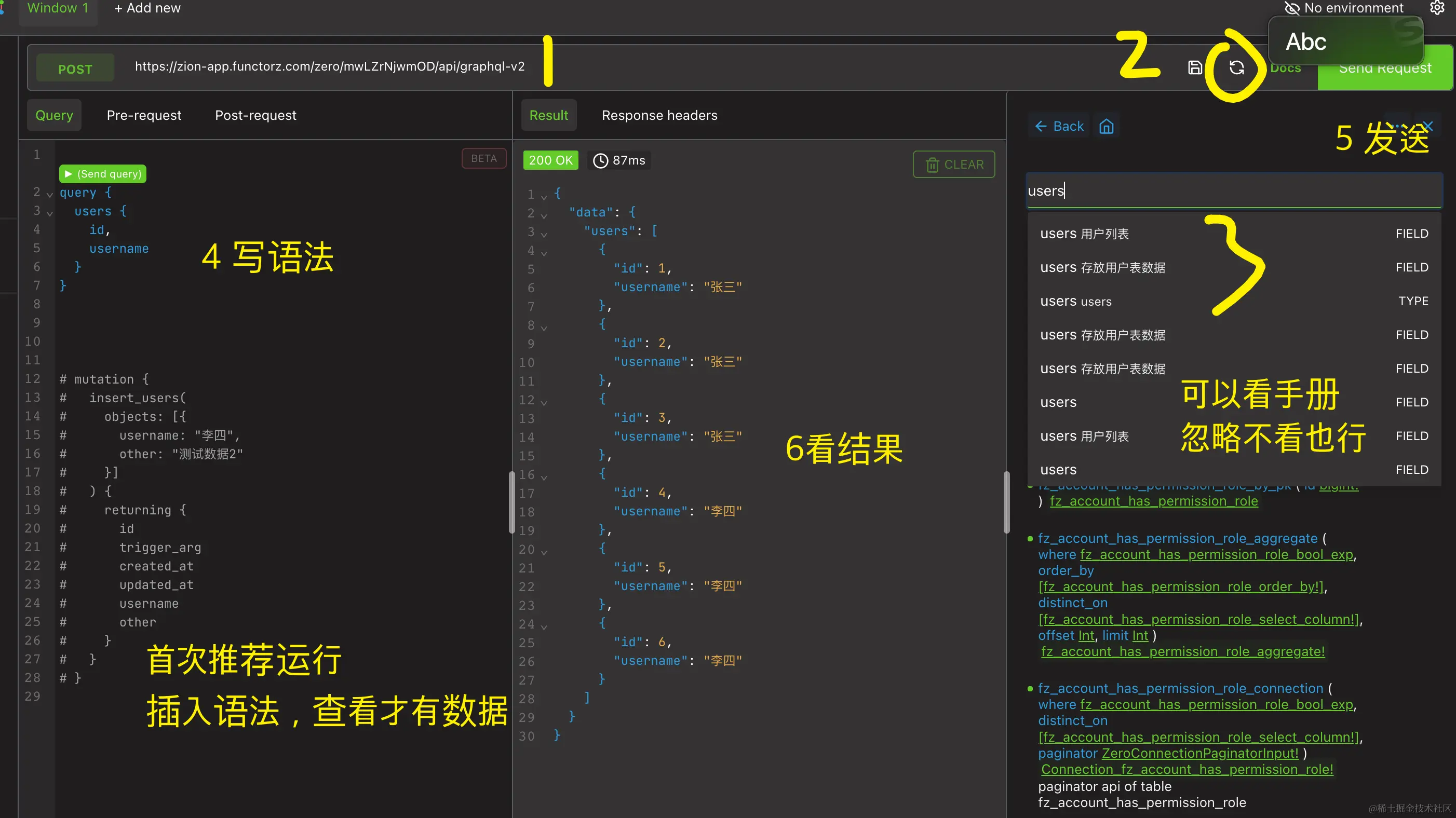Select the Result tab
Image resolution: width=1456 pixels, height=818 pixels.
[x=549, y=115]
